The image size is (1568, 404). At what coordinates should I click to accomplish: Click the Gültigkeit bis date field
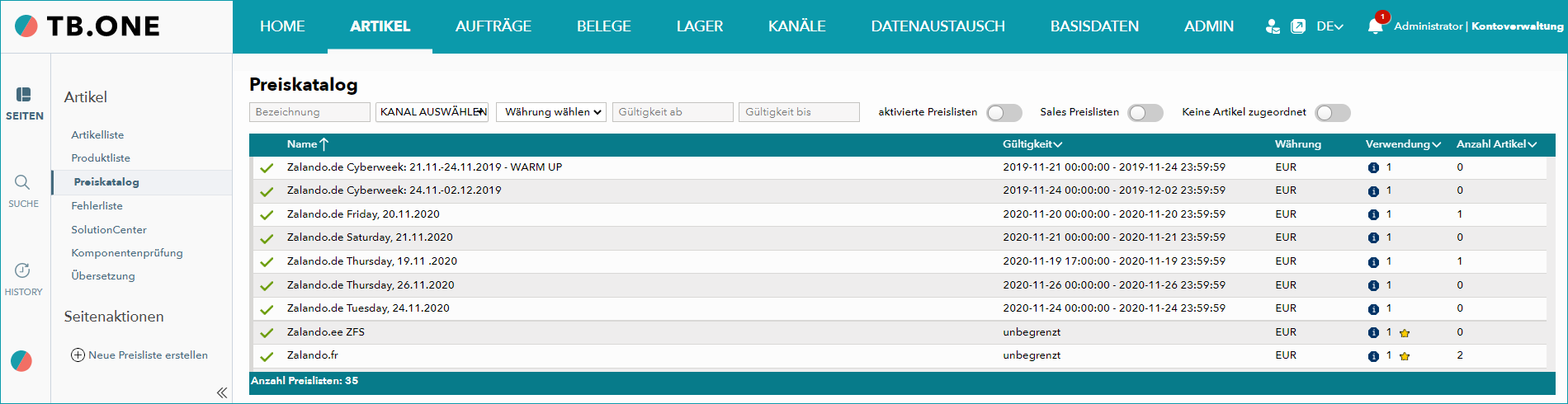tap(799, 112)
